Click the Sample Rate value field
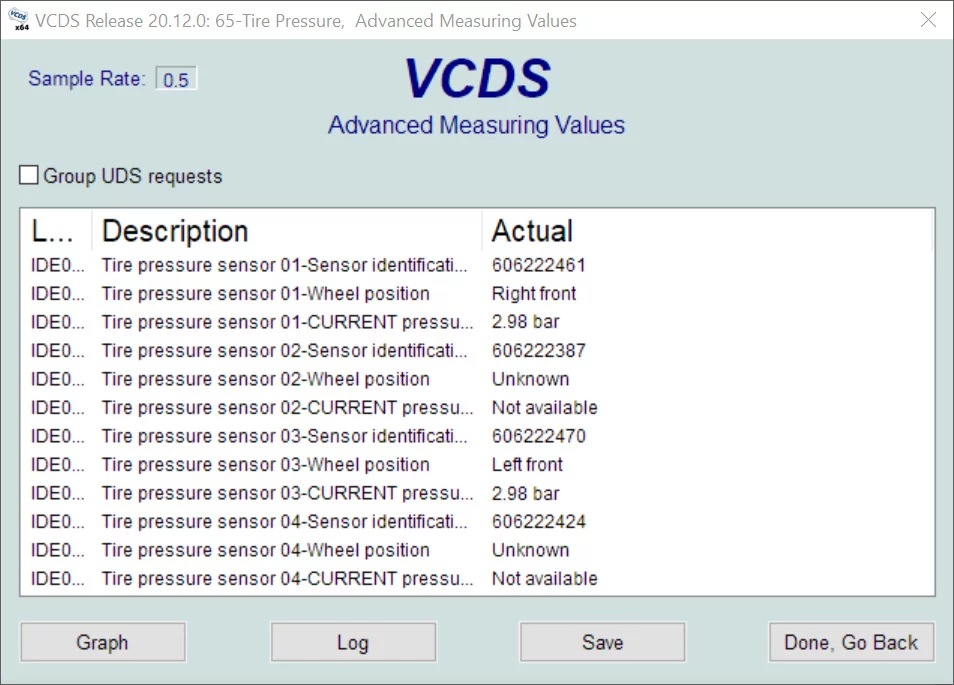 tap(177, 80)
